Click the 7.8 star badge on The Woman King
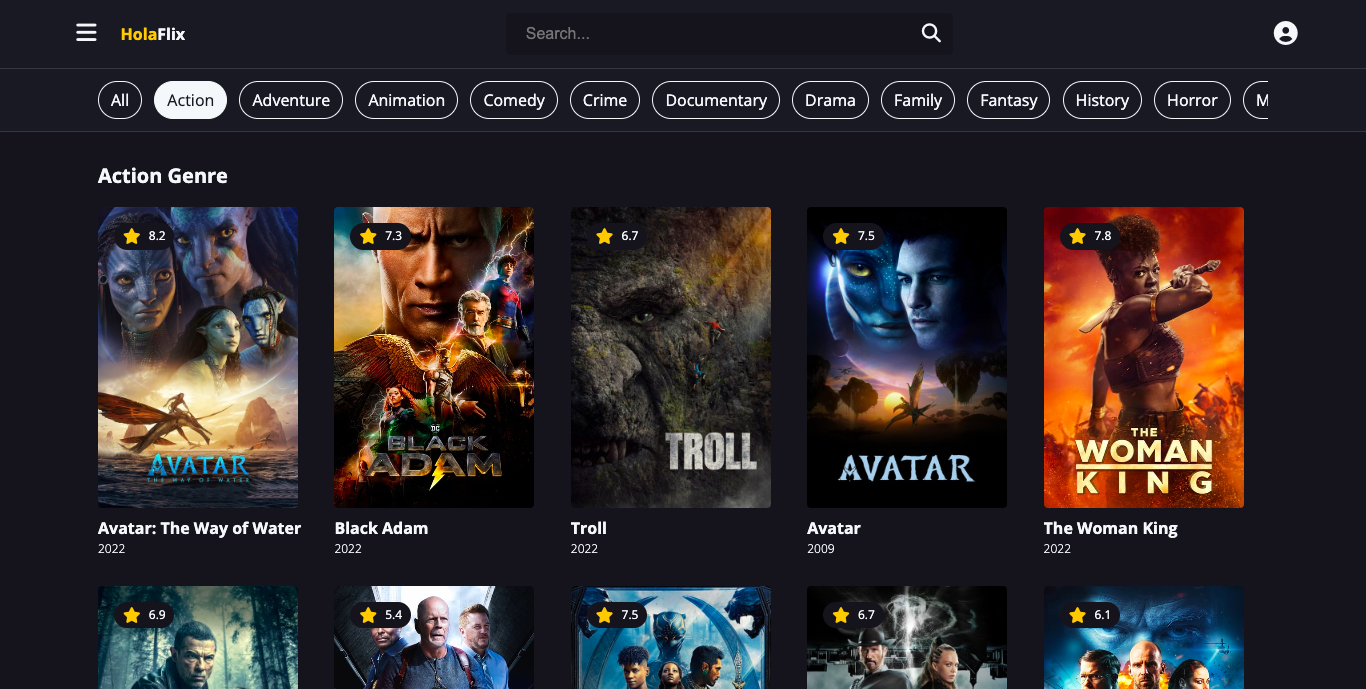1366x689 pixels. point(1090,236)
